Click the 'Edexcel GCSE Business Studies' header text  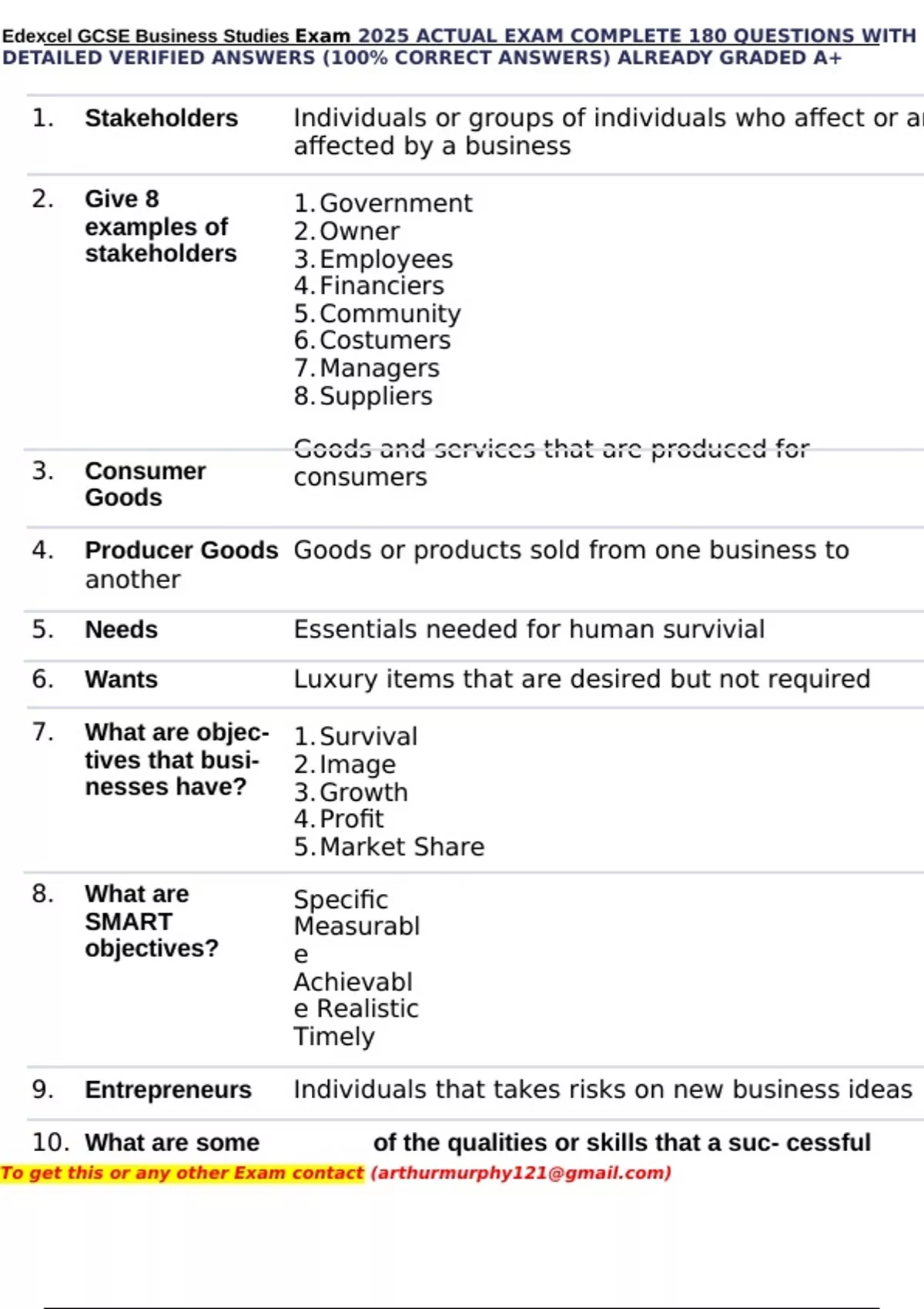click(x=146, y=36)
